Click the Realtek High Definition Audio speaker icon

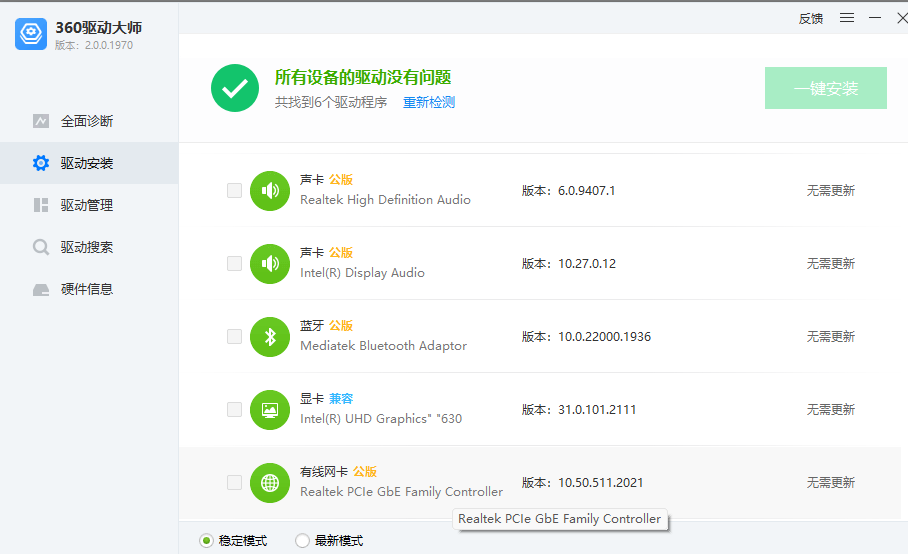270,190
